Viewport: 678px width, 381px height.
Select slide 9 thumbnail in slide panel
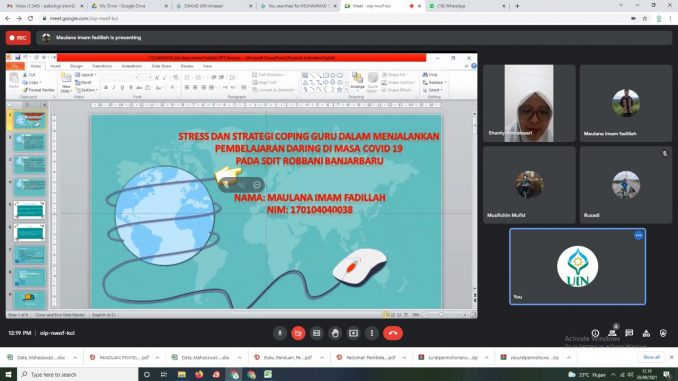pos(29,299)
